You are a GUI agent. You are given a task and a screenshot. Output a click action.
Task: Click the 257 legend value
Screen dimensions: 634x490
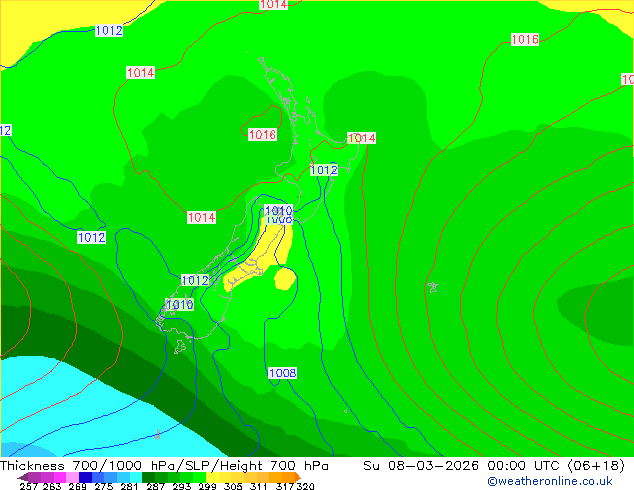[x=29, y=486]
